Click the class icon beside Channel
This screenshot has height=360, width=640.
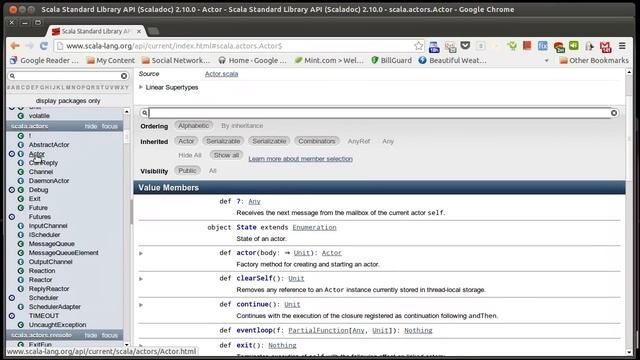coord(21,172)
